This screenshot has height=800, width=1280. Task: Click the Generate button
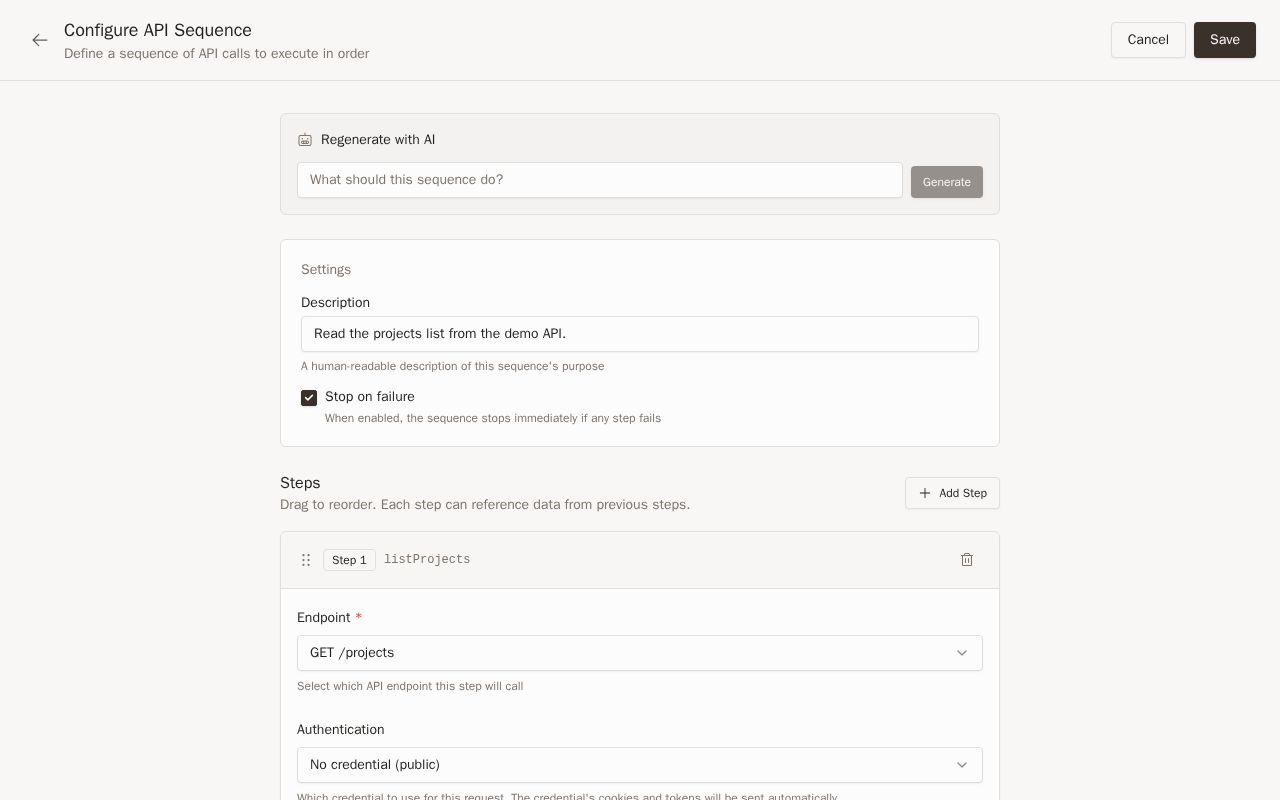point(947,182)
